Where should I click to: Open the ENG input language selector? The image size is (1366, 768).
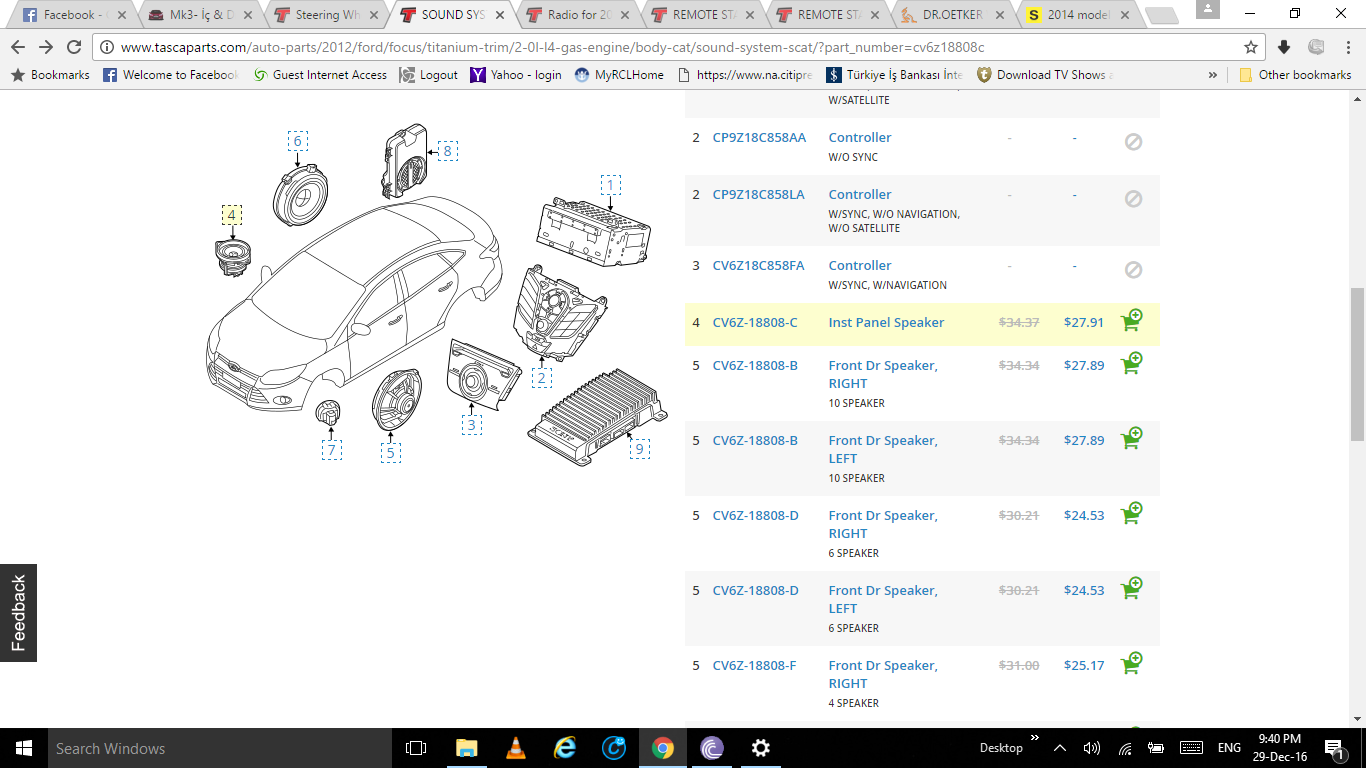pos(1229,748)
